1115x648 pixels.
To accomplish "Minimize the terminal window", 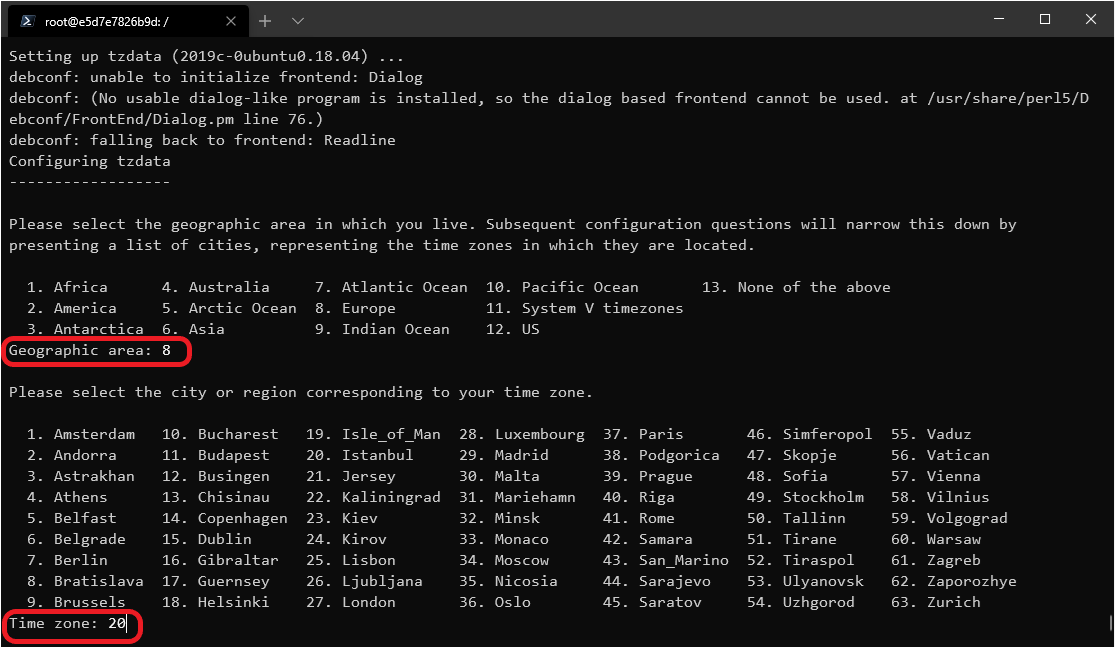I will coord(995,19).
